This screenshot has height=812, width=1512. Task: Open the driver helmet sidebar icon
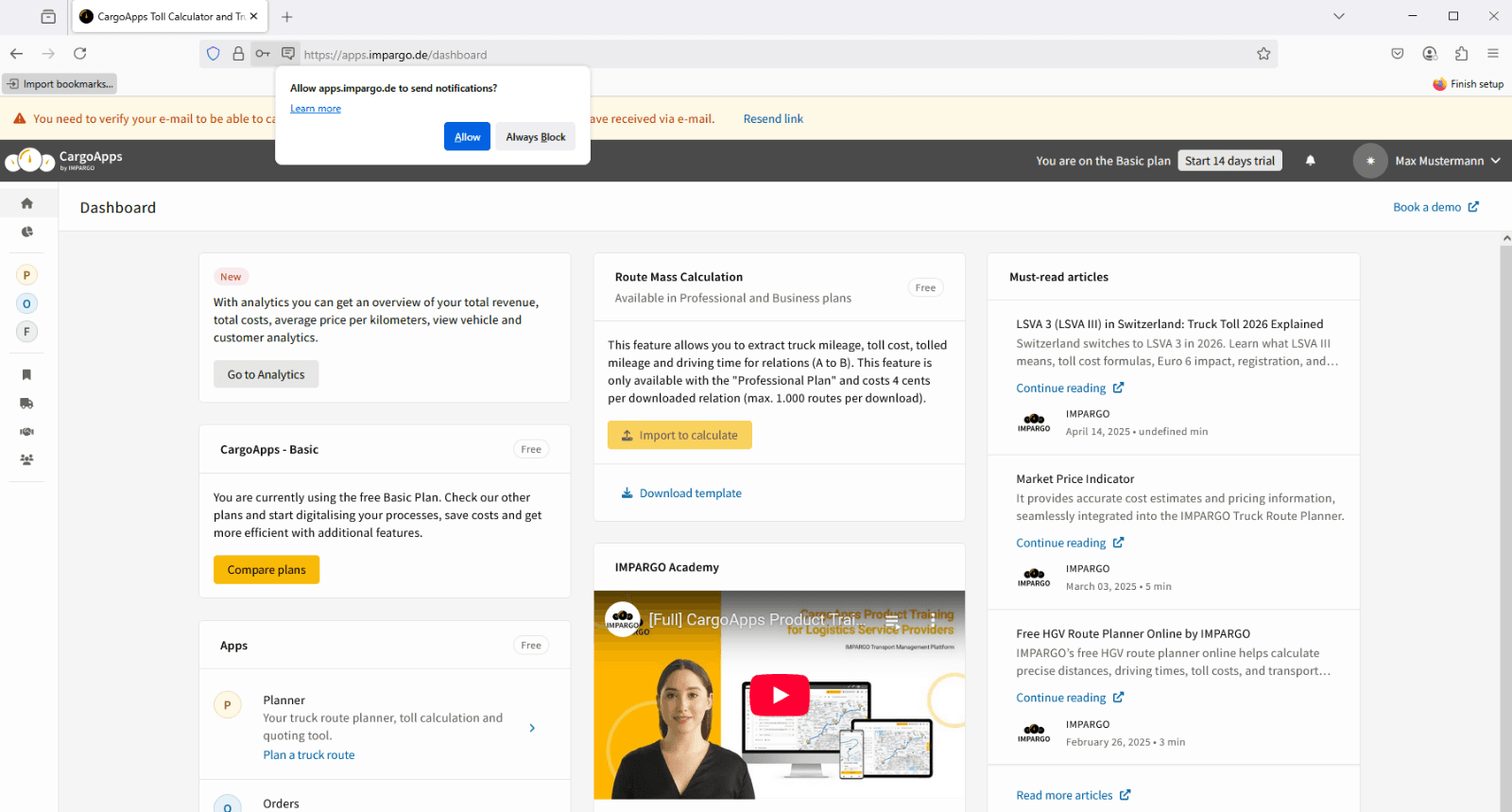tap(26, 432)
